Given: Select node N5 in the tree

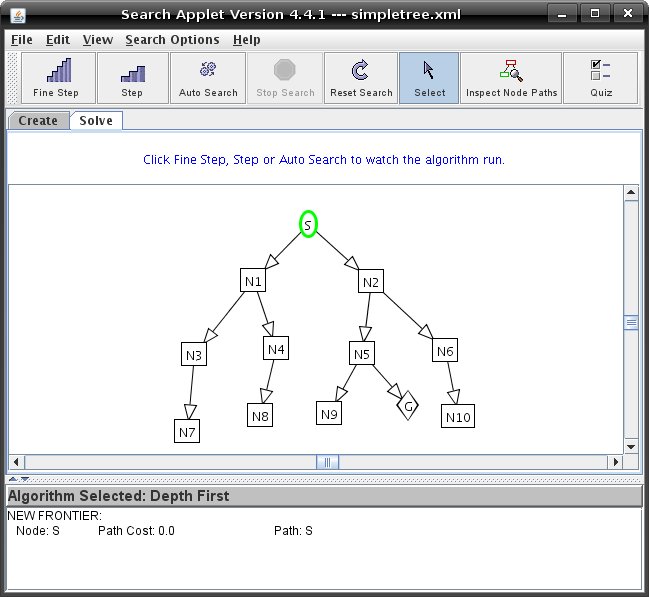Looking at the screenshot, I should (361, 353).
